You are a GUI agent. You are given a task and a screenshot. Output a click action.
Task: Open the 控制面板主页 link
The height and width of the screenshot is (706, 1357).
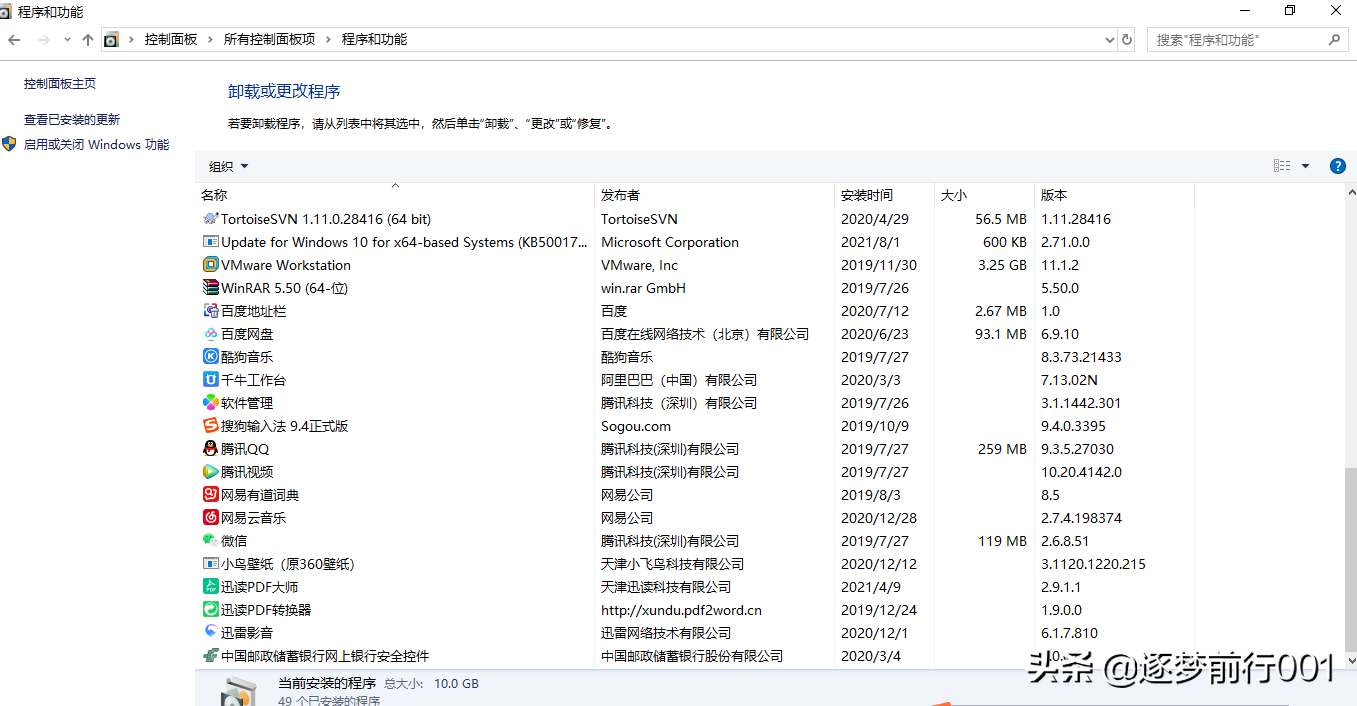click(x=60, y=84)
